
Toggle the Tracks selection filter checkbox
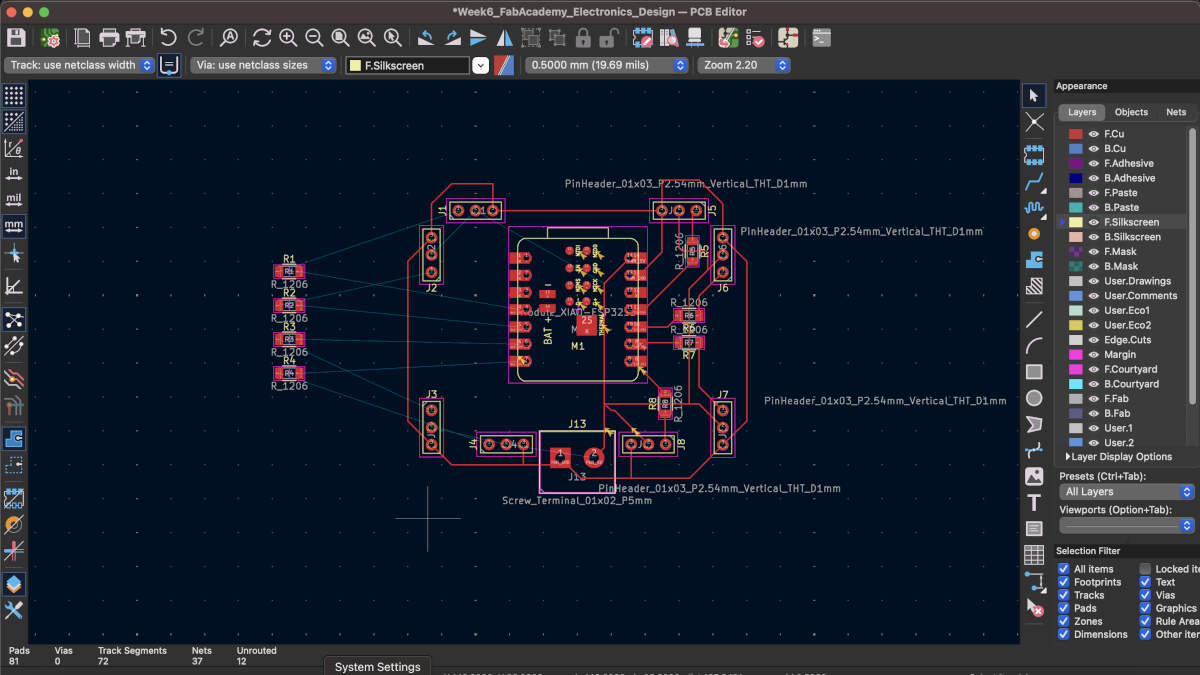[1064, 595]
